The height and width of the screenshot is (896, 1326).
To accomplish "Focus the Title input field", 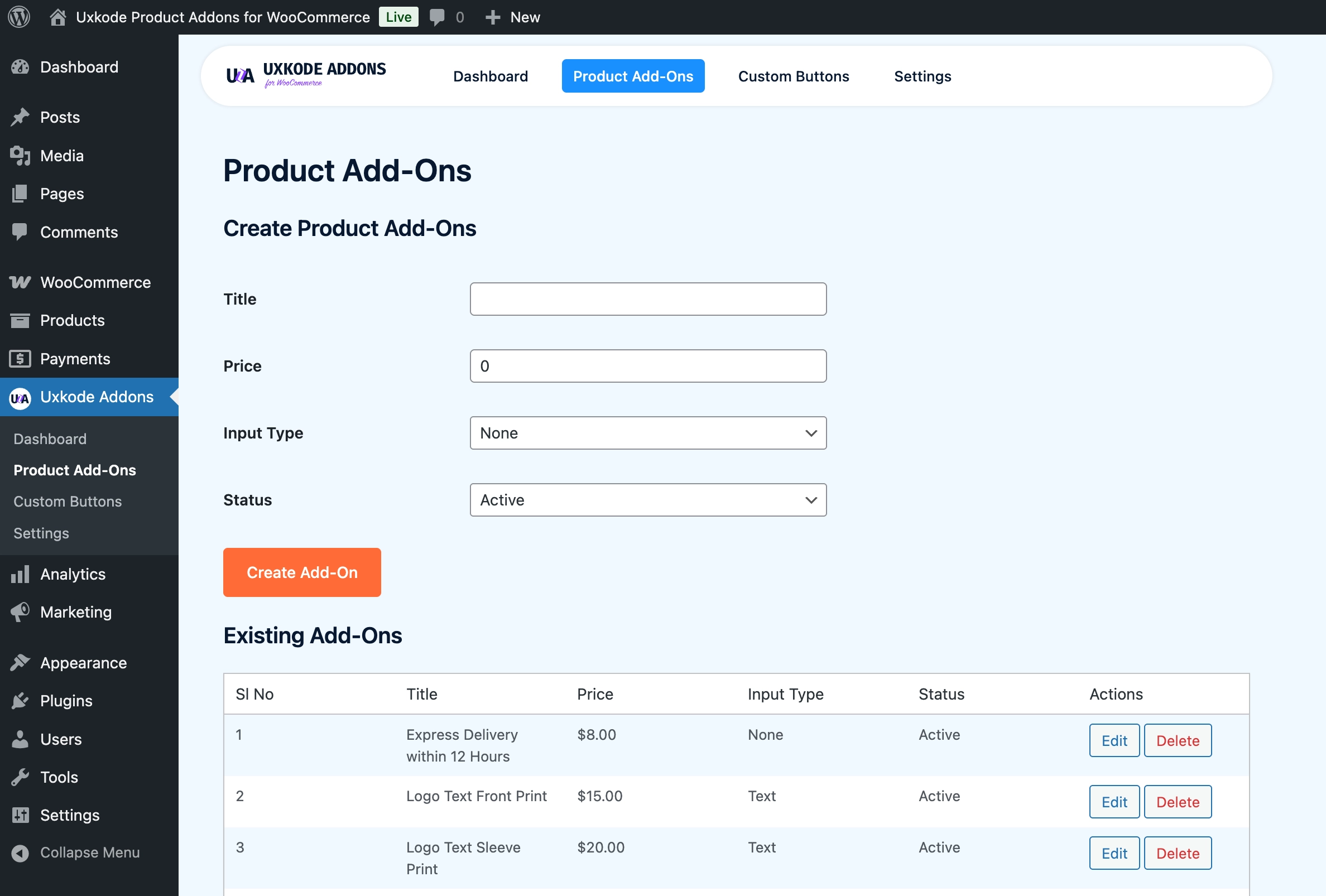I will point(647,300).
